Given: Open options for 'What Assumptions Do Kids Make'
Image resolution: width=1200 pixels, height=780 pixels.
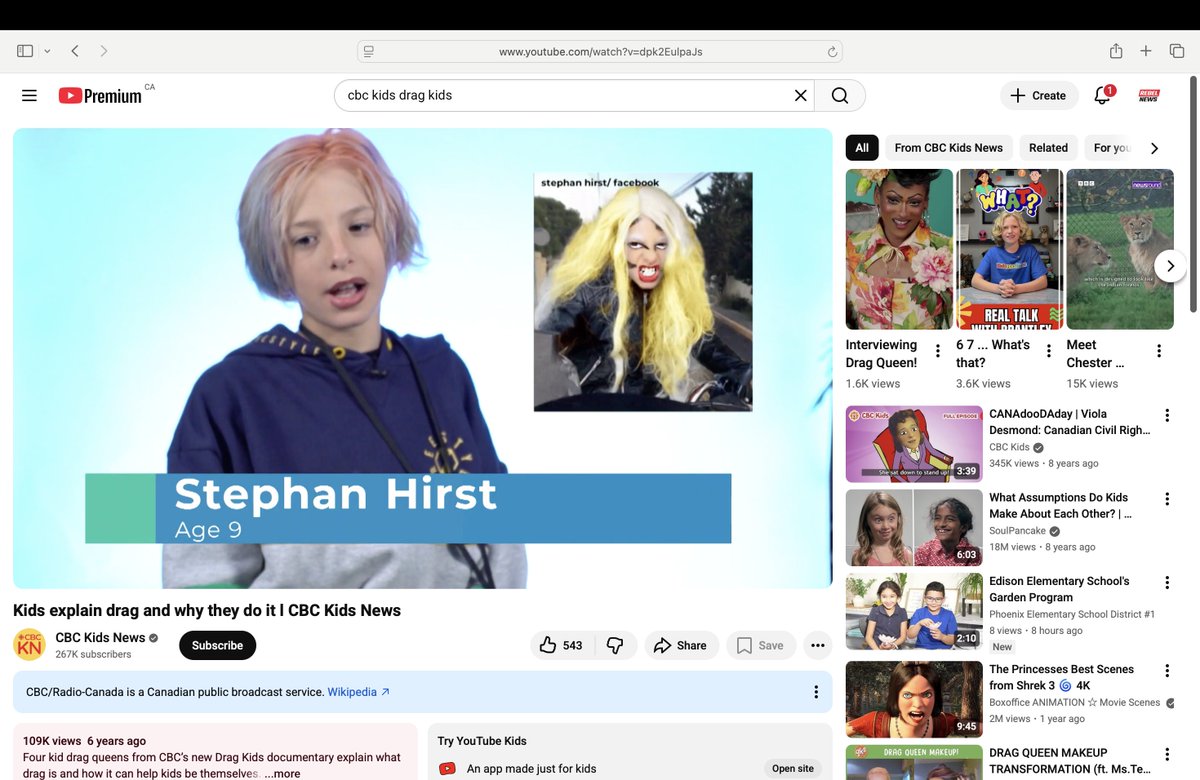Looking at the screenshot, I should [1167, 499].
